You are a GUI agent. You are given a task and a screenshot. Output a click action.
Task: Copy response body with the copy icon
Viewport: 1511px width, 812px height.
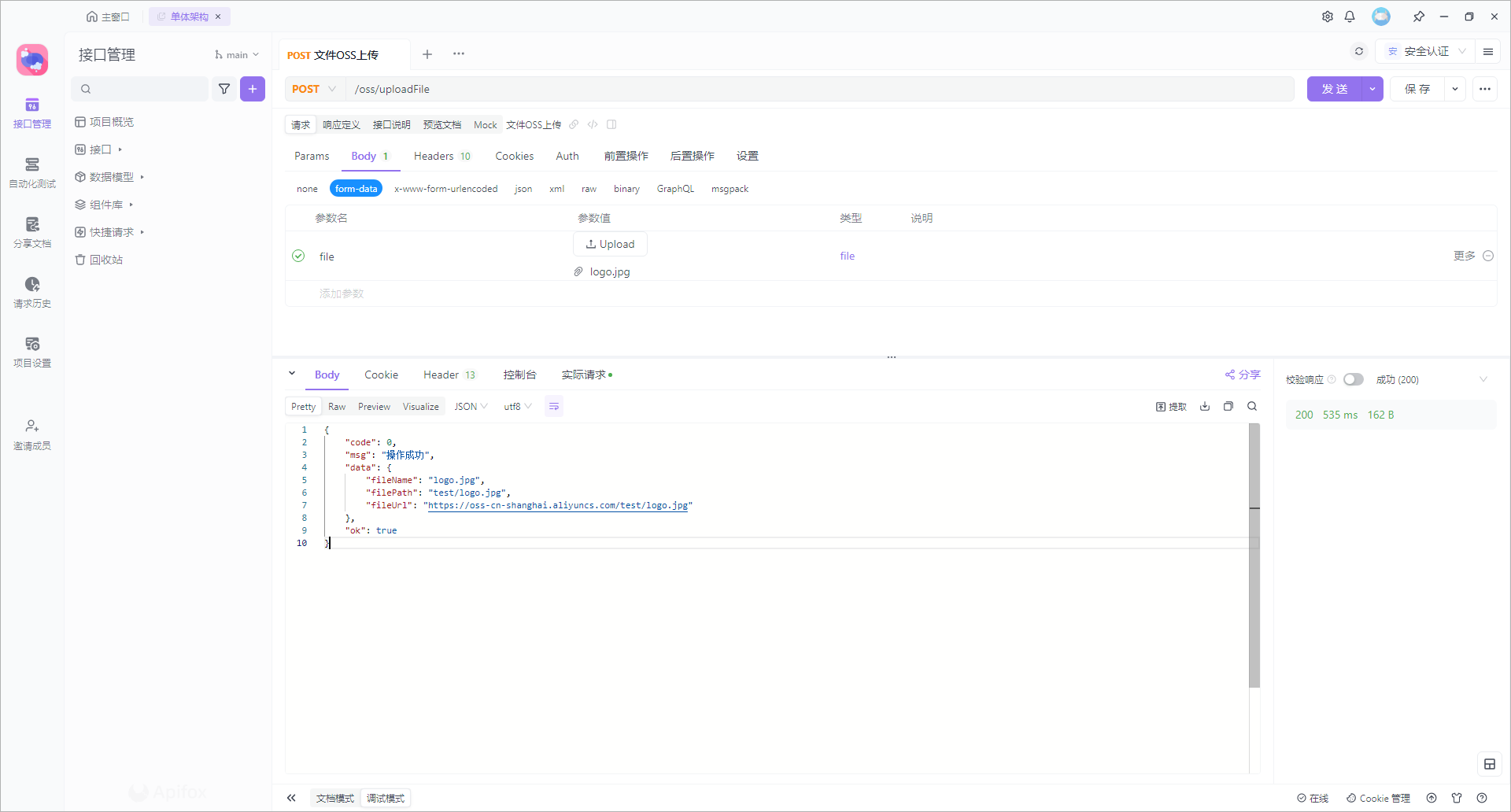pyautogui.click(x=1228, y=407)
